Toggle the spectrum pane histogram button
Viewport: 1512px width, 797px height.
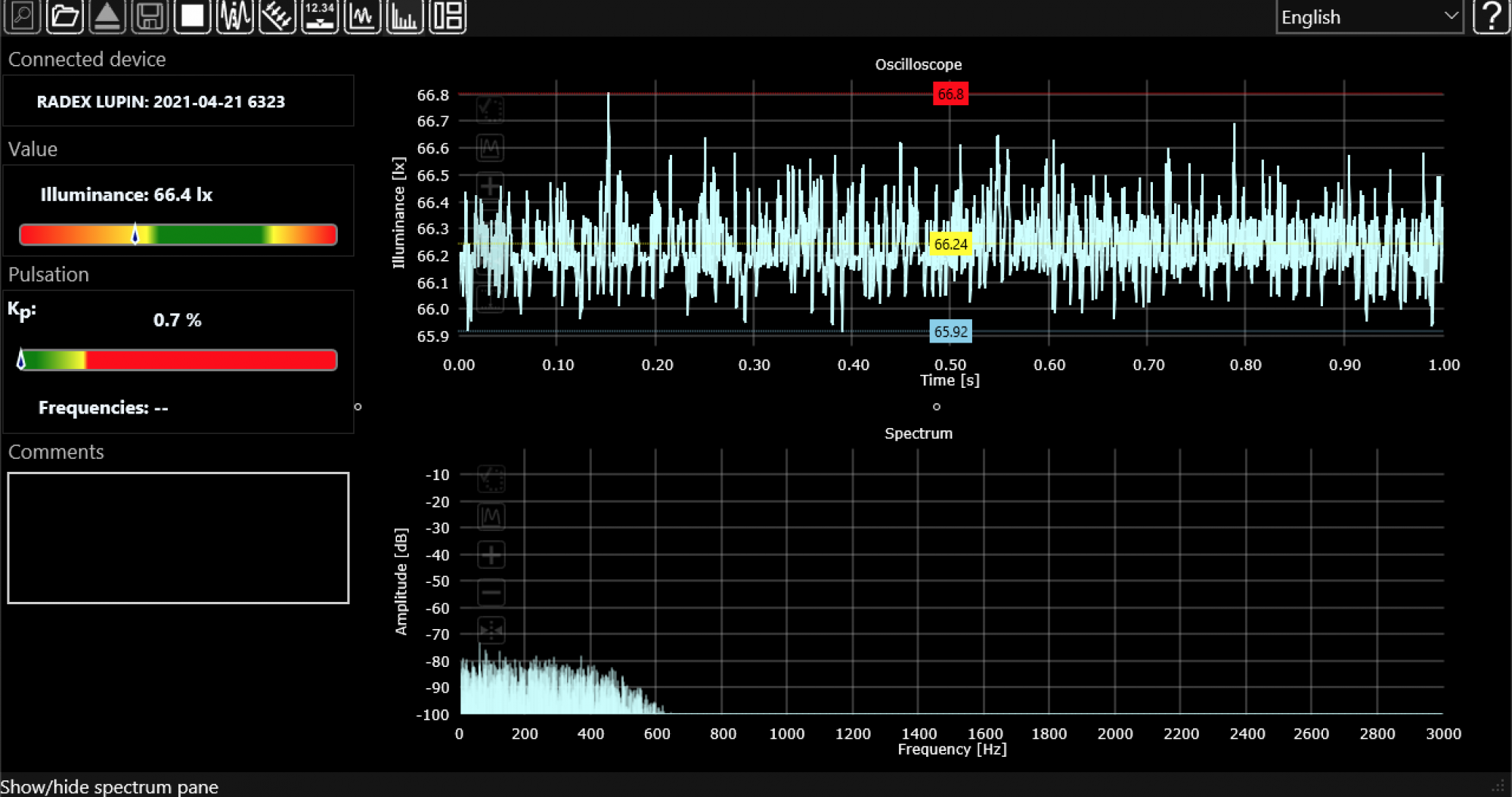pos(405,16)
